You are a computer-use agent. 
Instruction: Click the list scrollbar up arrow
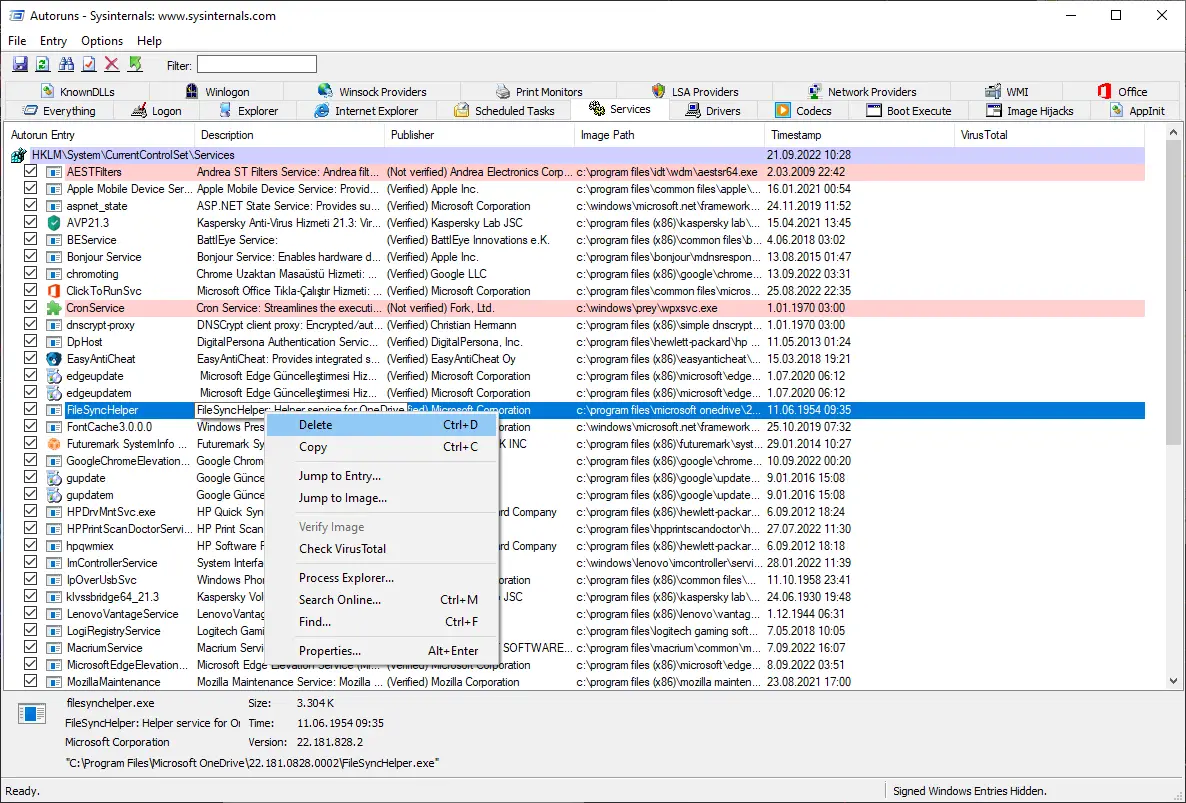tap(1173, 133)
